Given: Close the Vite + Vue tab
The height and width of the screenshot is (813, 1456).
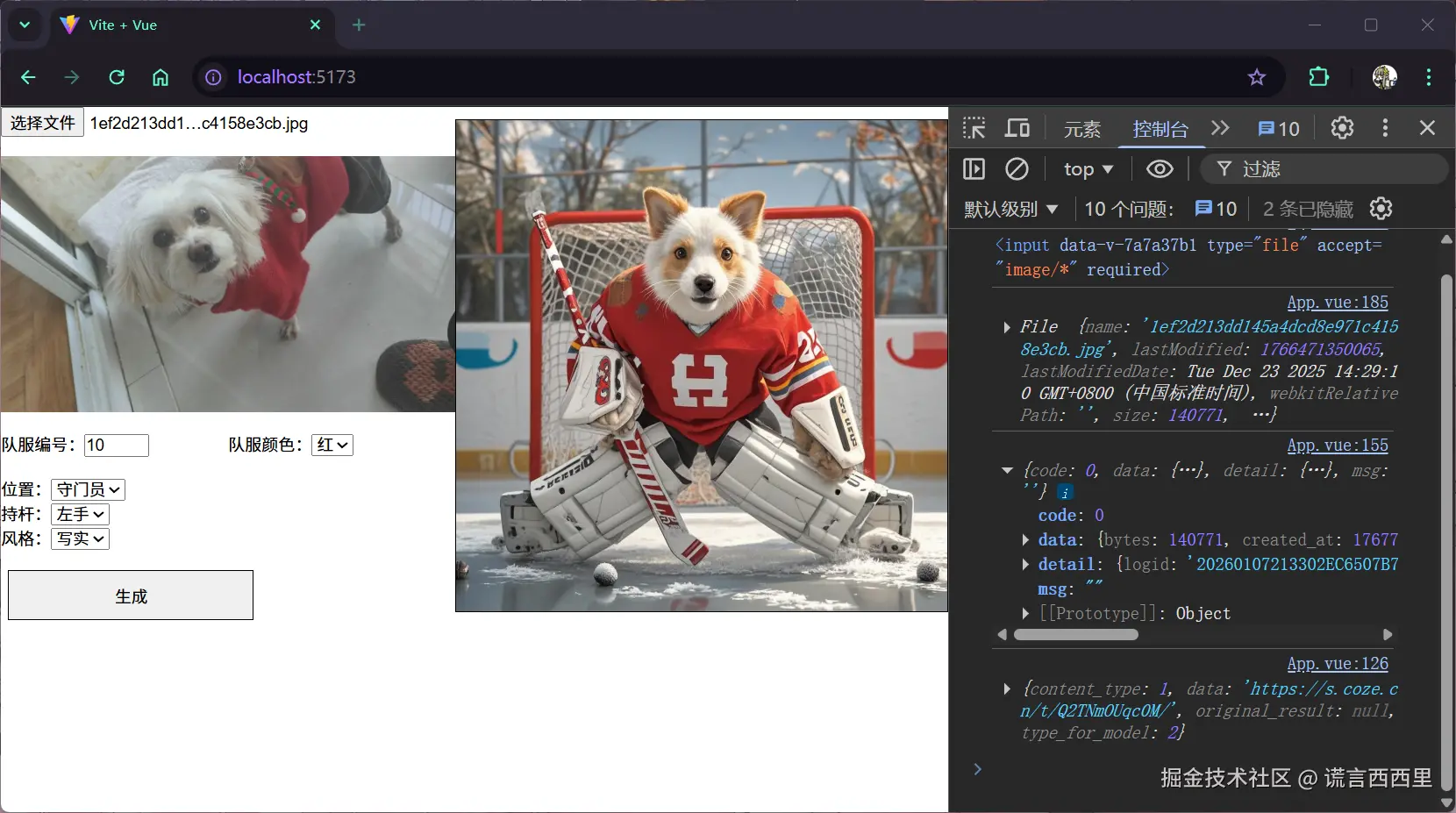Looking at the screenshot, I should pyautogui.click(x=316, y=25).
